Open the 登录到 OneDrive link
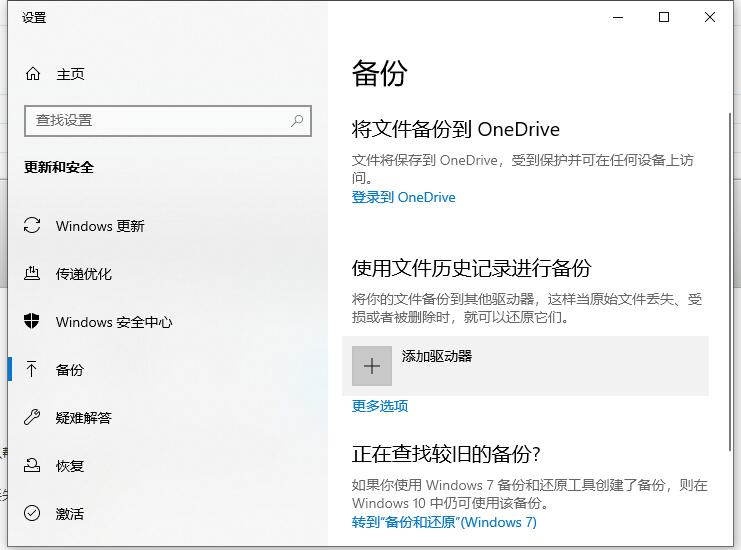This screenshot has height=550, width=741. coord(403,198)
